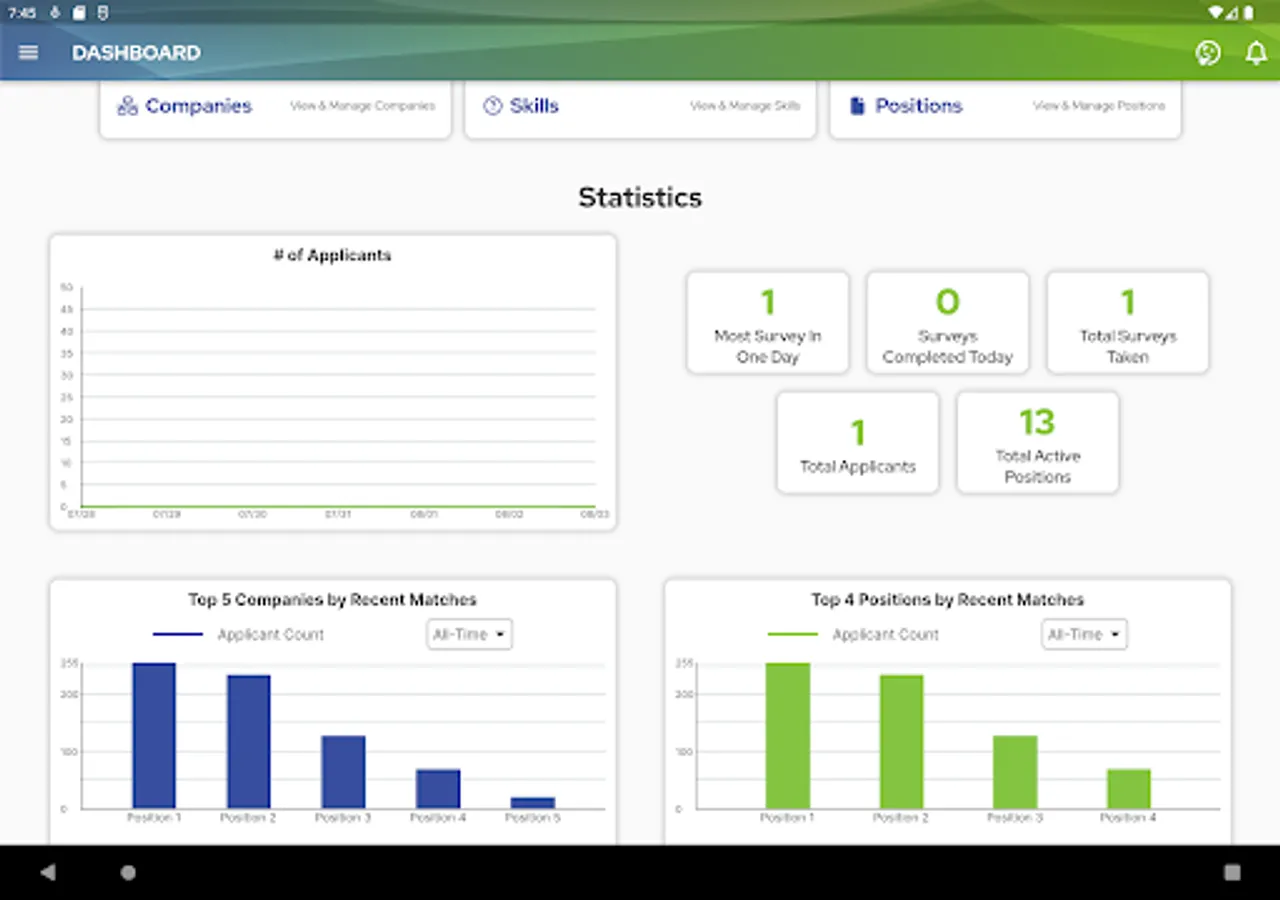This screenshot has width=1280, height=900.
Task: Tap the Android back navigation arrow
Action: click(48, 872)
